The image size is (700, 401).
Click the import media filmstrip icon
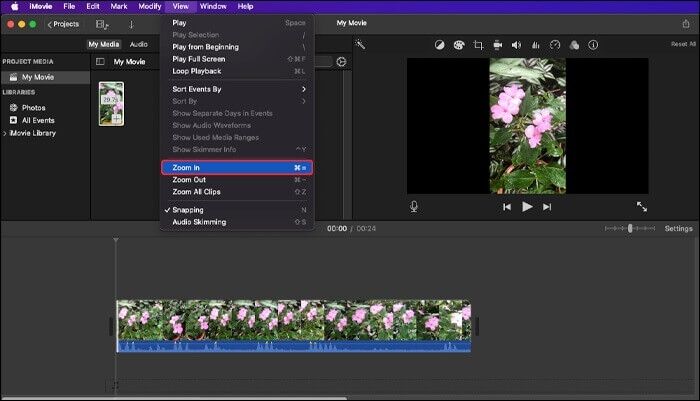[102, 25]
